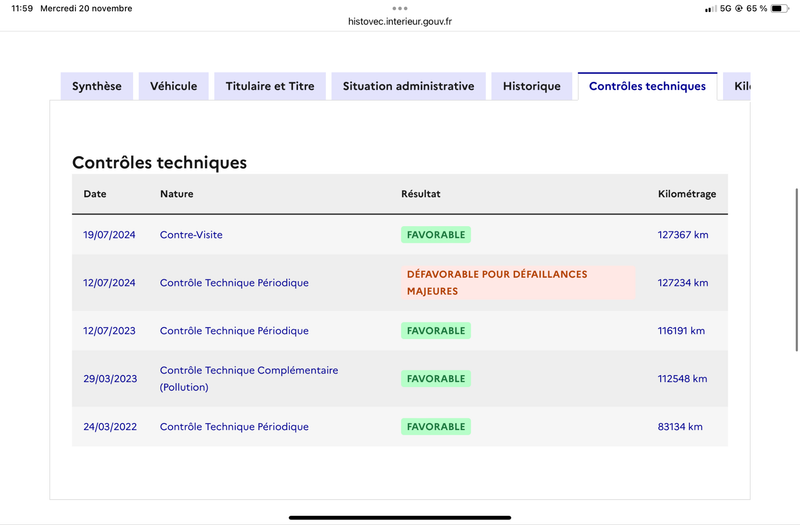Tap the 65 % battery percentage

(x=757, y=8)
